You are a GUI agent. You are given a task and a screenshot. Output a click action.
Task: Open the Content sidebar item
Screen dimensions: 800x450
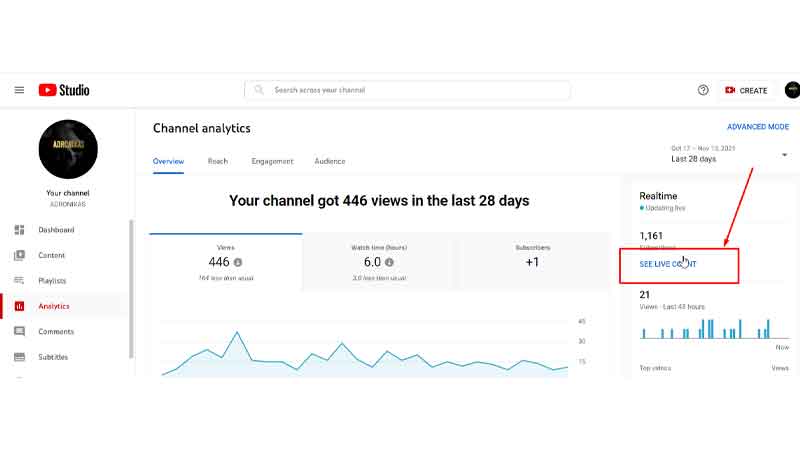pyautogui.click(x=65, y=255)
